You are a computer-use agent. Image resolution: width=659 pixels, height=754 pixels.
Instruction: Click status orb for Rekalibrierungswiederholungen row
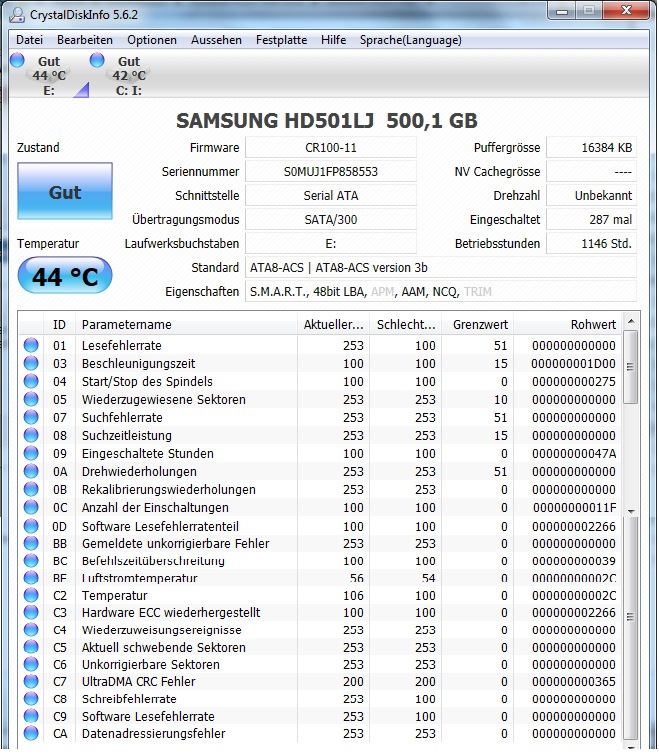tap(31, 489)
